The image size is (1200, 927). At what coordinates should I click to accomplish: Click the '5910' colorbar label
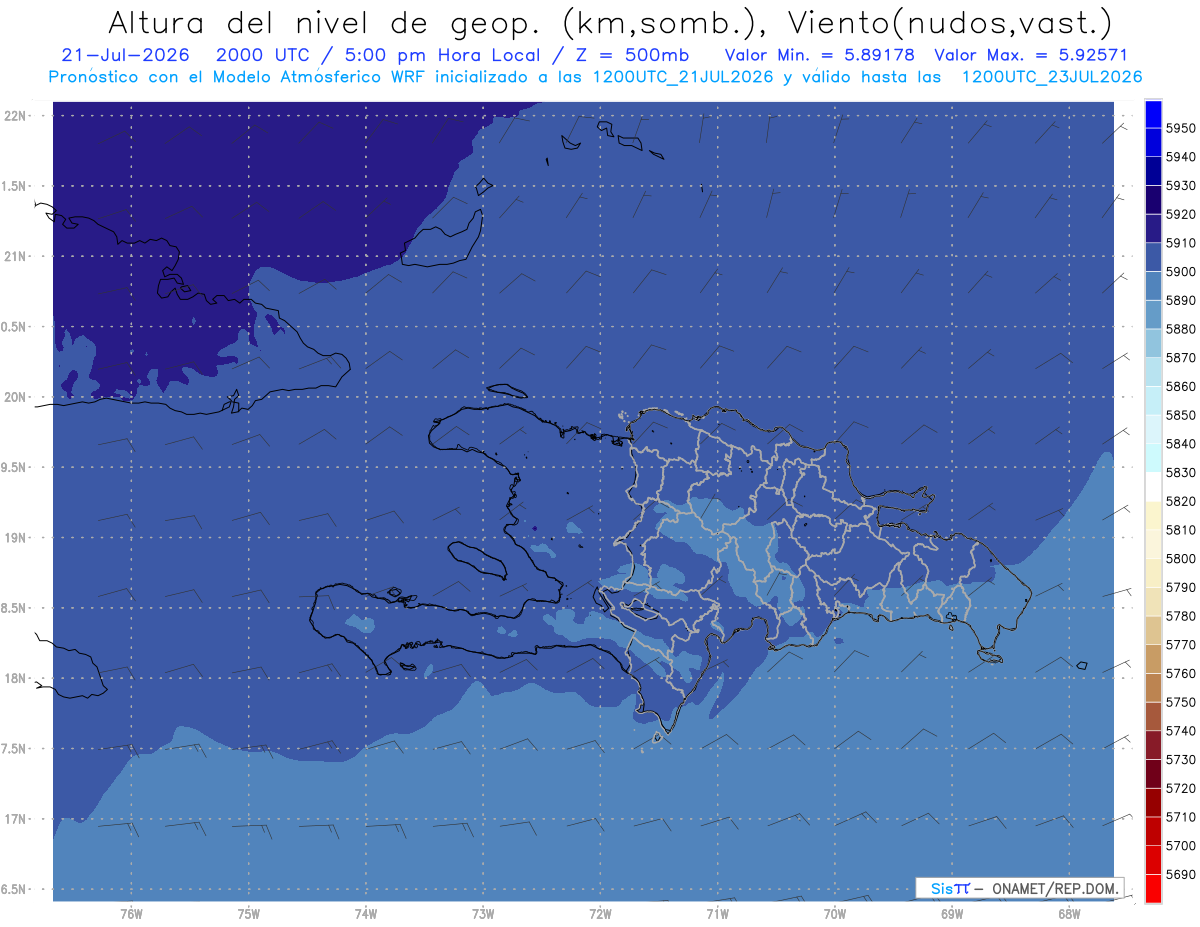click(x=1181, y=243)
